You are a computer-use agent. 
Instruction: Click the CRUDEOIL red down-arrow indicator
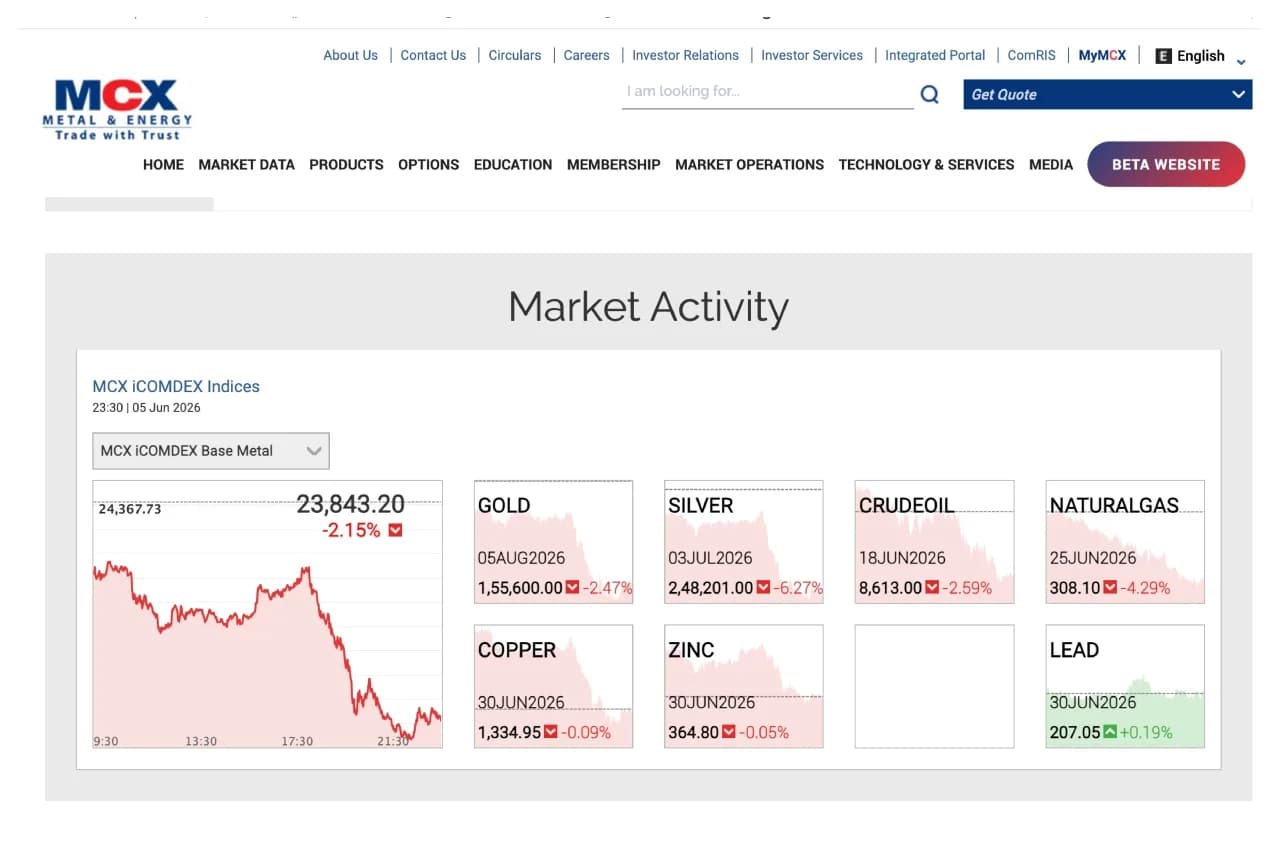click(932, 588)
